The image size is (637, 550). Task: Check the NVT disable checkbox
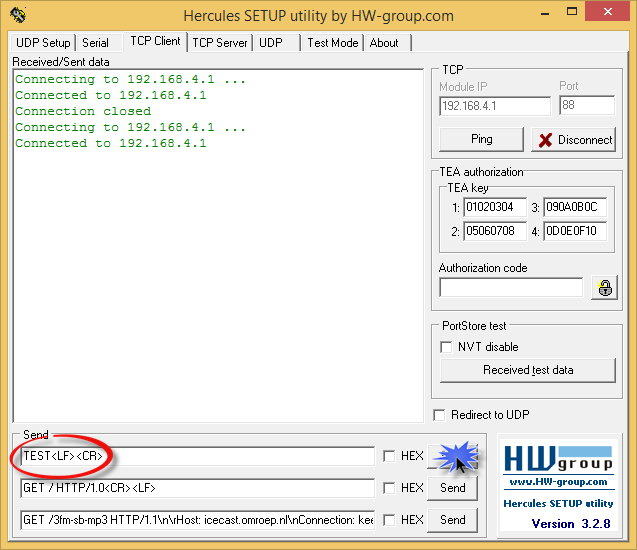pyautogui.click(x=446, y=347)
